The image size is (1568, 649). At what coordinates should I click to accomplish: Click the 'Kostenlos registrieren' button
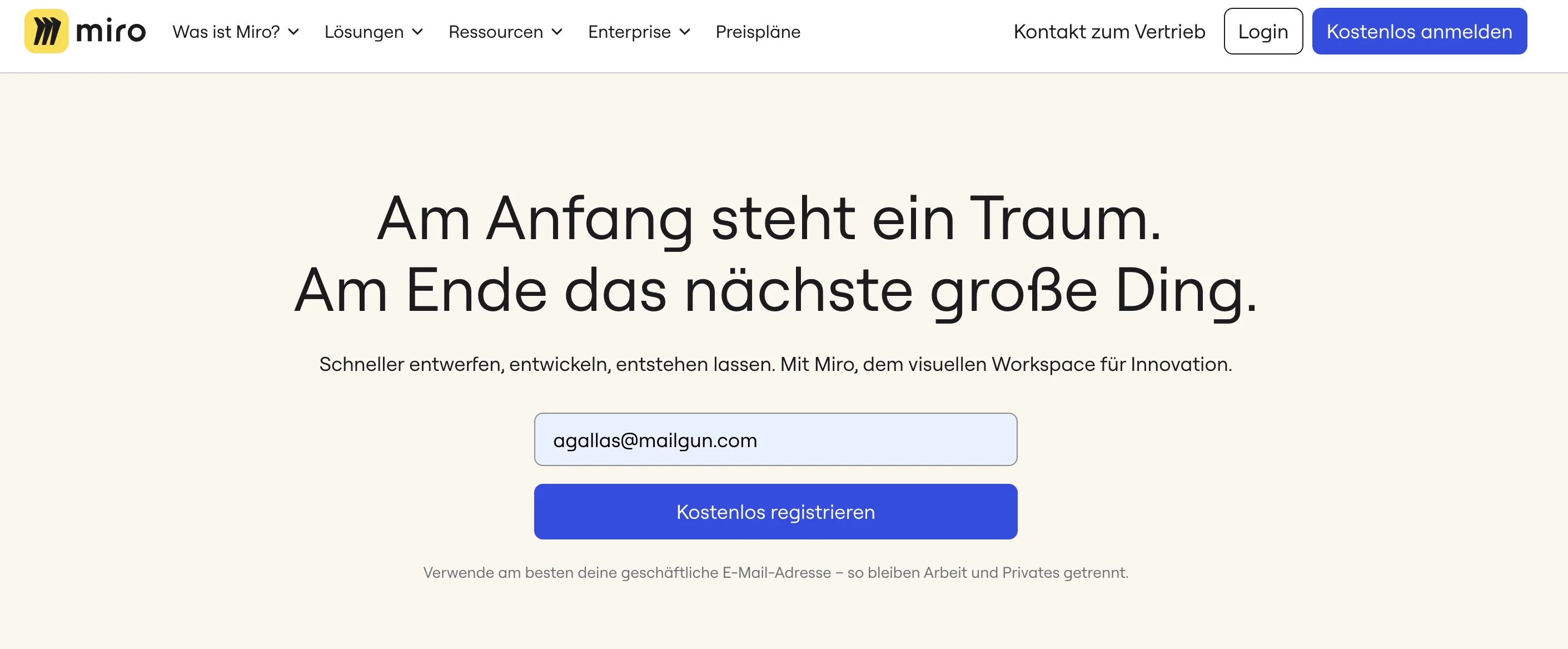point(775,512)
